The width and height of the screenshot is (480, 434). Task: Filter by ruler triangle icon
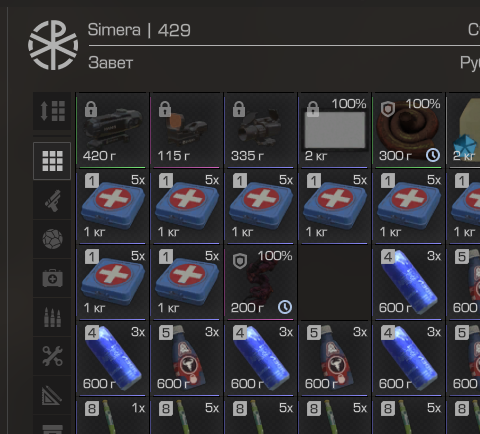(52, 395)
